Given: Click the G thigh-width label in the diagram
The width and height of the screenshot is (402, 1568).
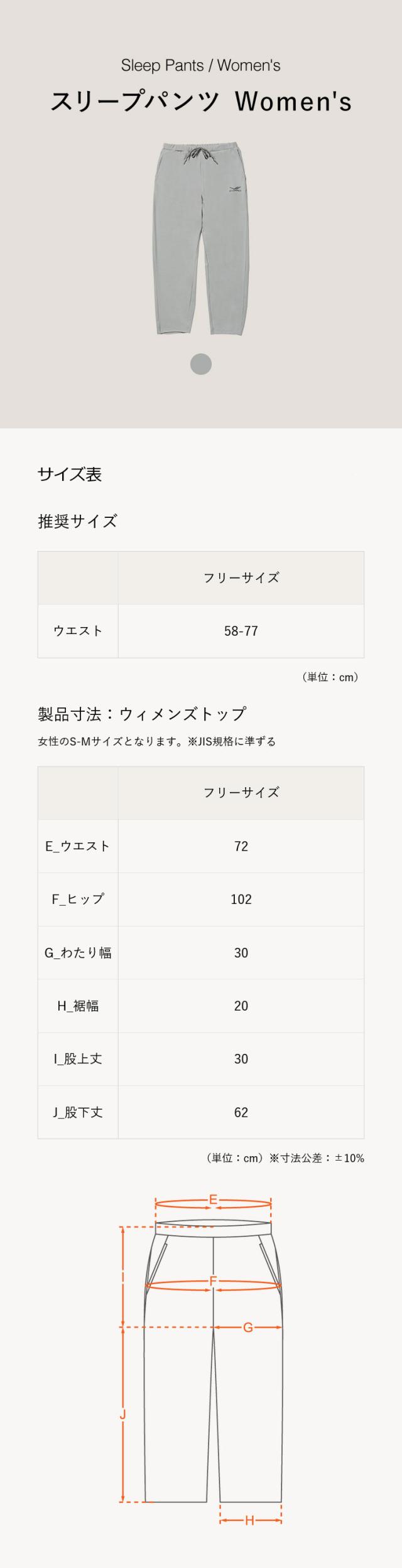Looking at the screenshot, I should point(248,1327).
